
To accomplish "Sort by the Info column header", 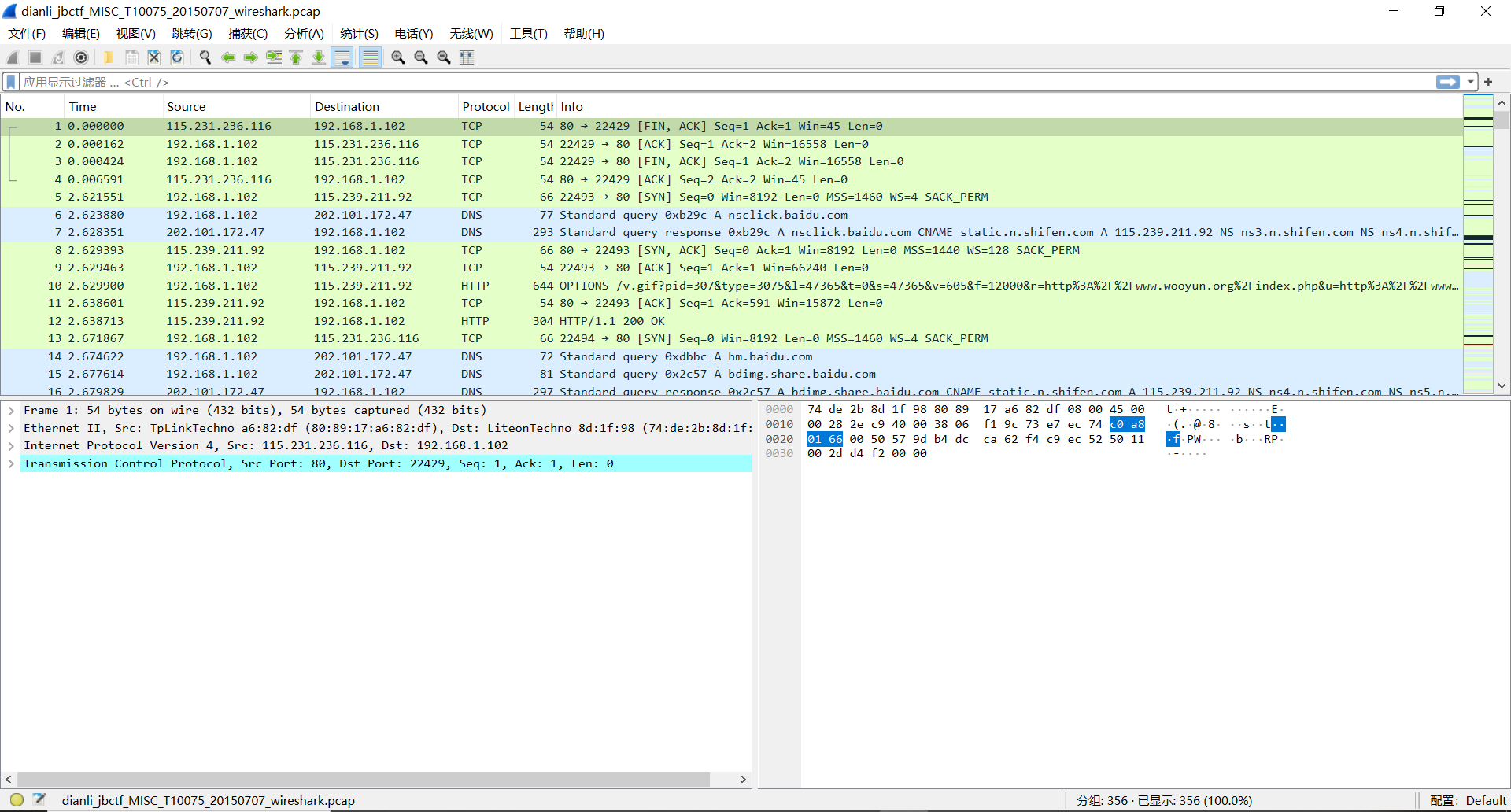I will tap(1007, 107).
